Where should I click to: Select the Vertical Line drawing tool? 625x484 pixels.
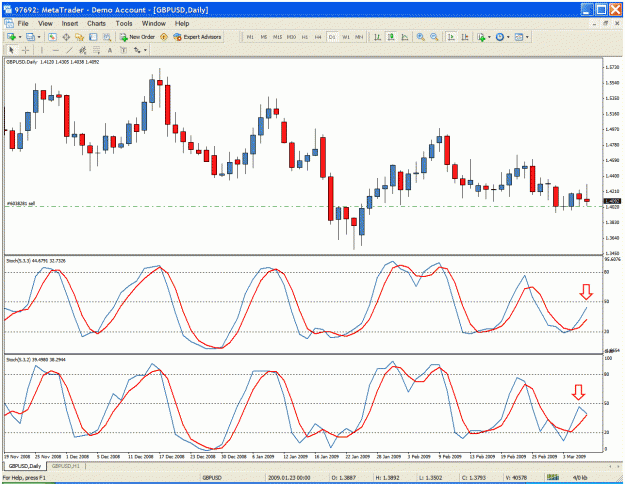click(x=42, y=50)
